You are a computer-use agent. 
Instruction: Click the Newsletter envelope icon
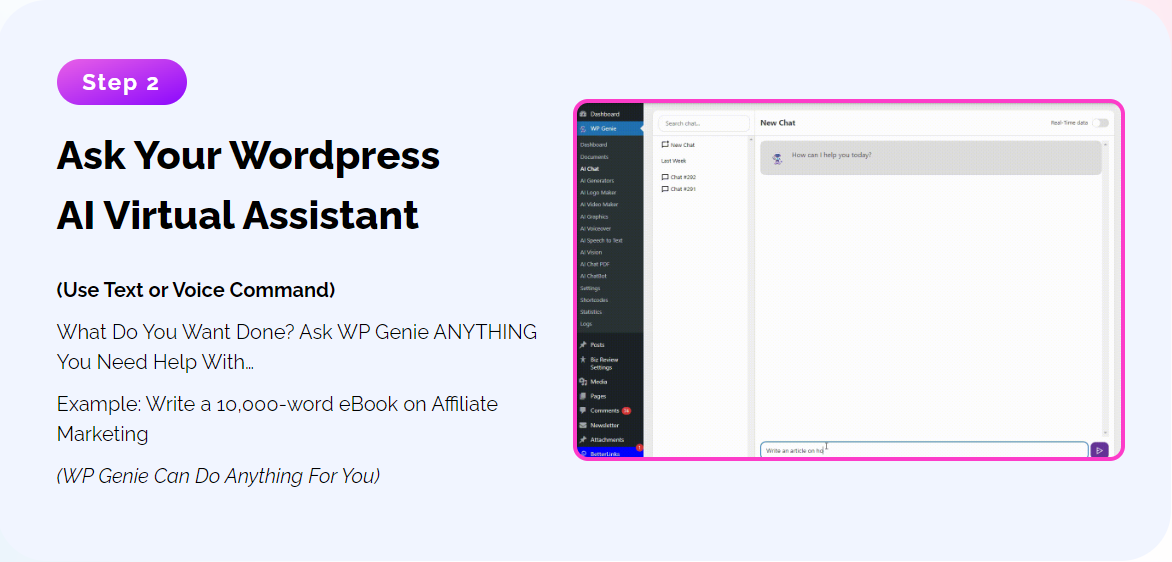pos(583,425)
